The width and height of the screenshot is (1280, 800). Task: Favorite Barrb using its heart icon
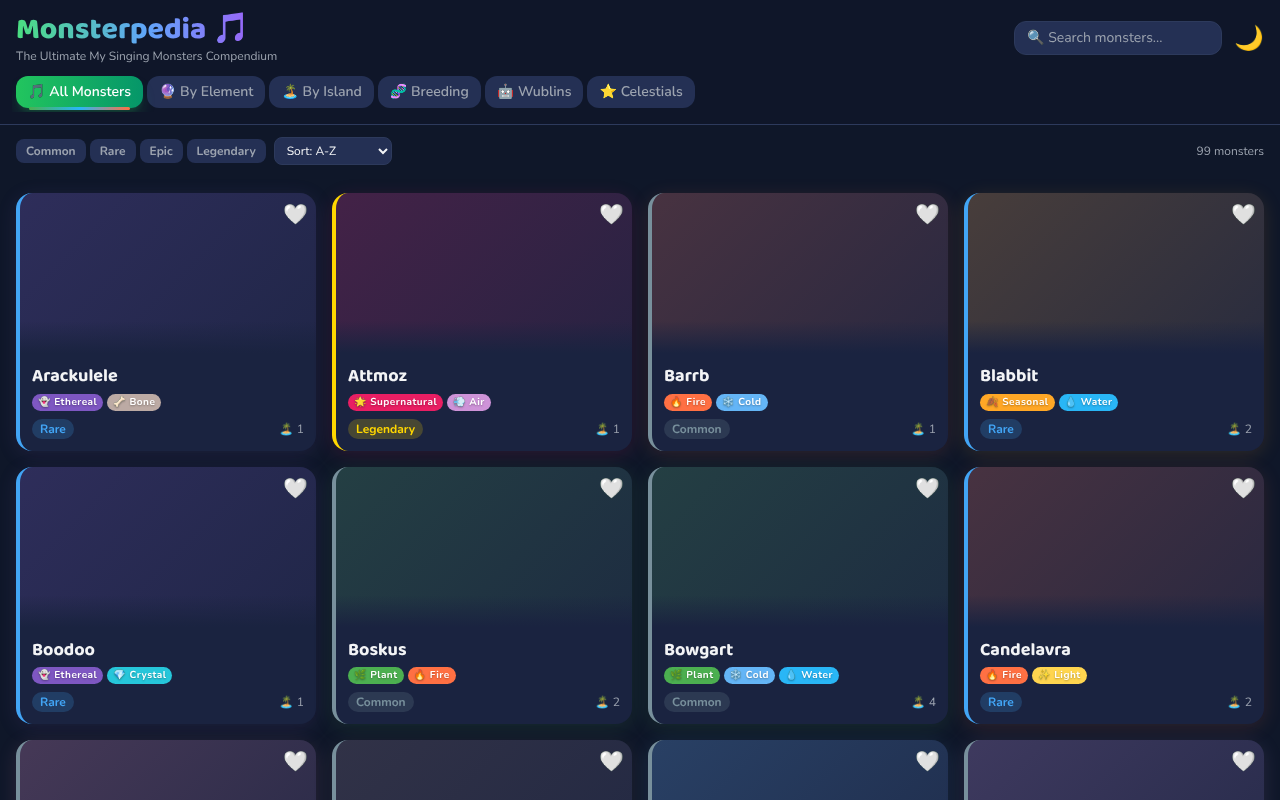point(927,214)
